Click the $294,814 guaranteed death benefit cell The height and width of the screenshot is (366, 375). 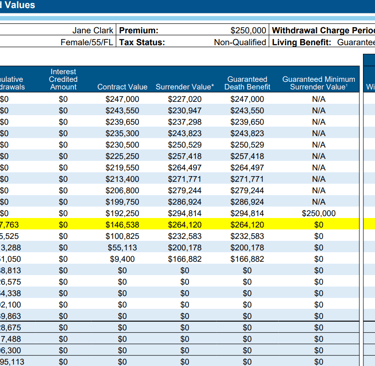tap(247, 213)
